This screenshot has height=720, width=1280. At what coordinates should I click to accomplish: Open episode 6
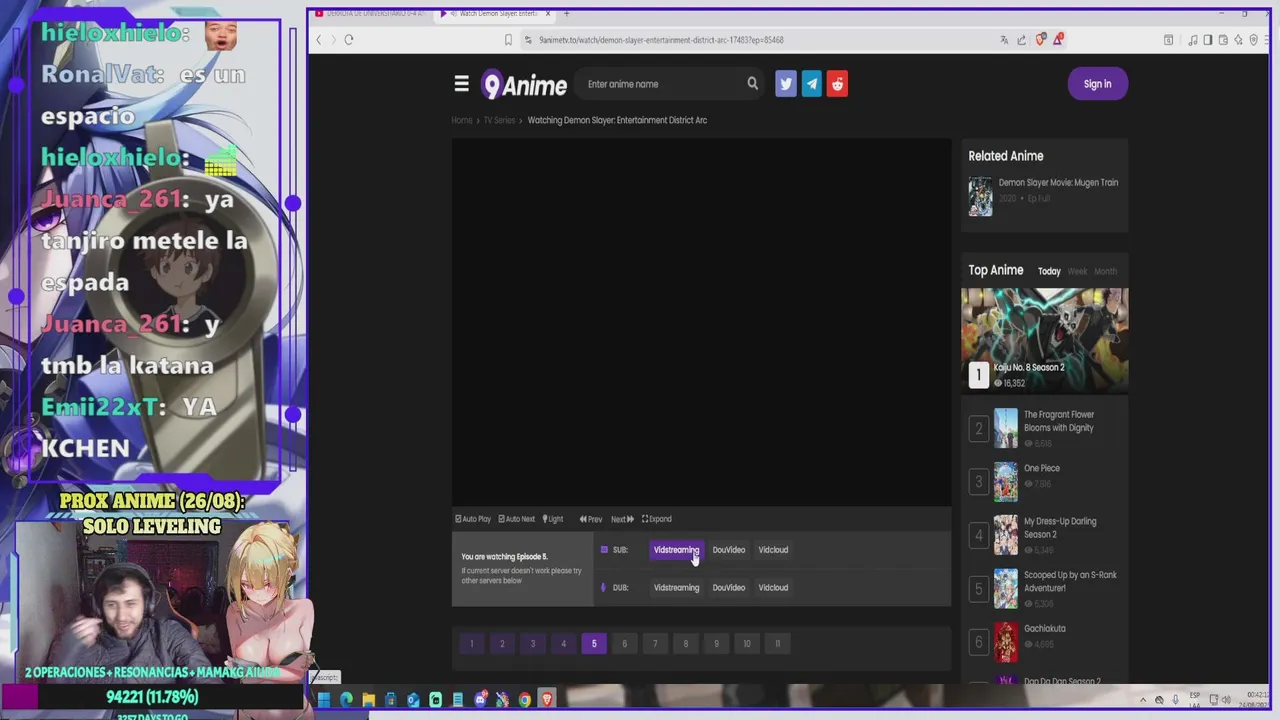(624, 644)
